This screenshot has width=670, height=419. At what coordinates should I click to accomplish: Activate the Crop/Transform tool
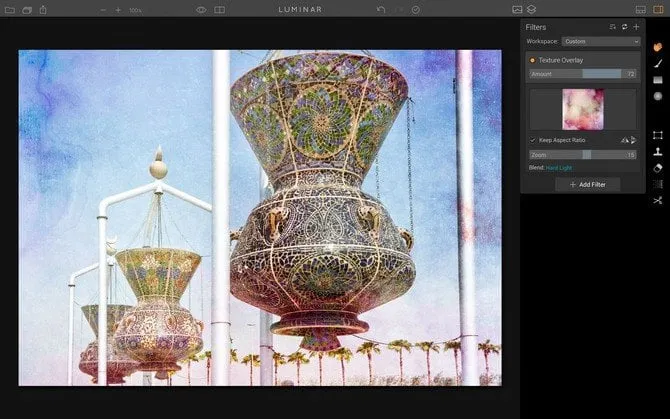coord(658,135)
